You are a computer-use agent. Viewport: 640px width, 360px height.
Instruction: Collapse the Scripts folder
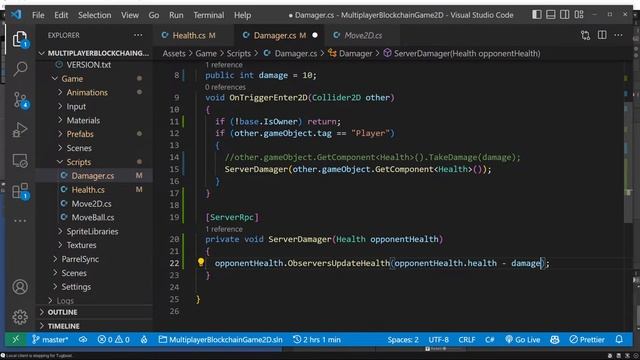click(x=78, y=162)
